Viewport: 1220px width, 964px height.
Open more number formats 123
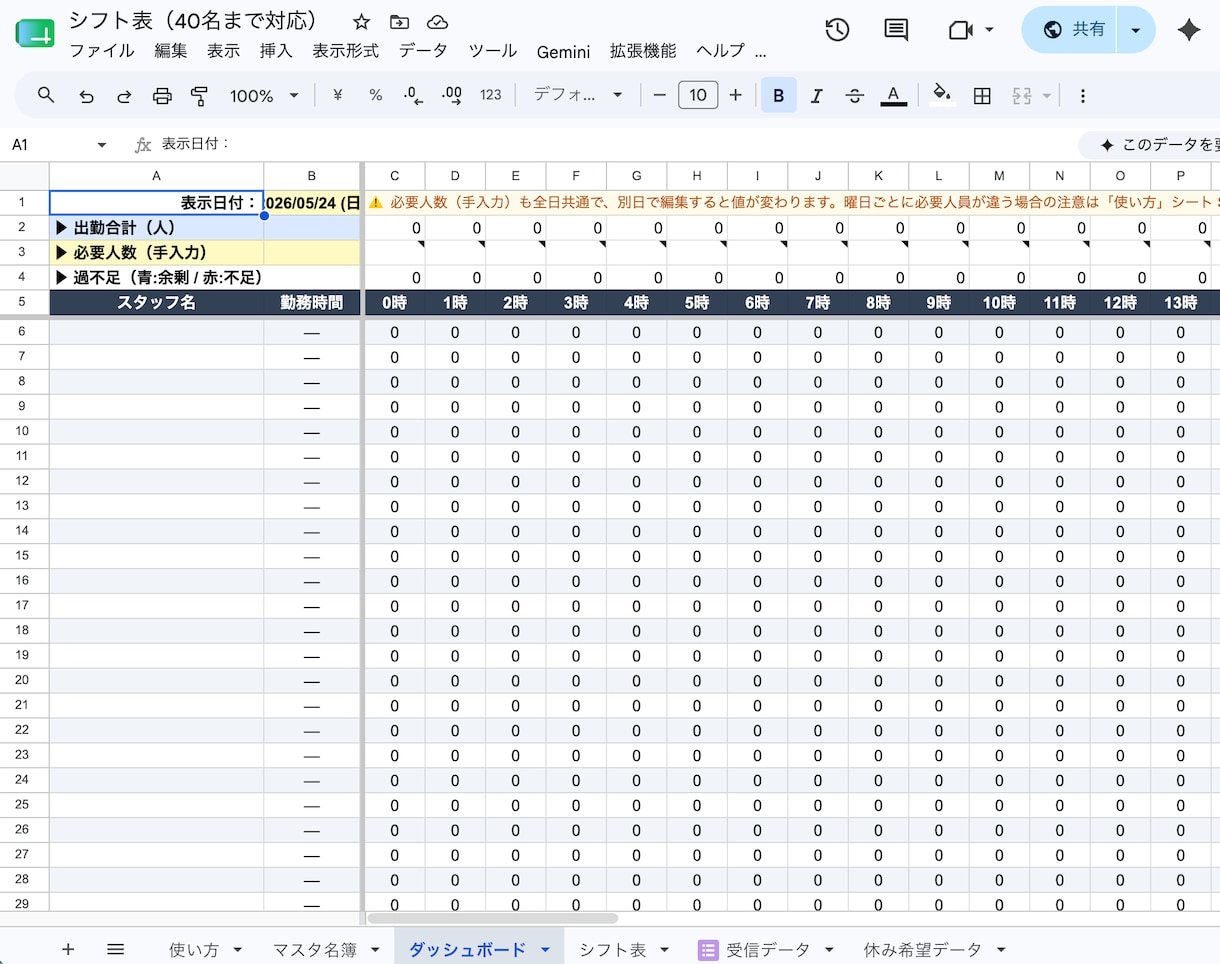point(490,95)
